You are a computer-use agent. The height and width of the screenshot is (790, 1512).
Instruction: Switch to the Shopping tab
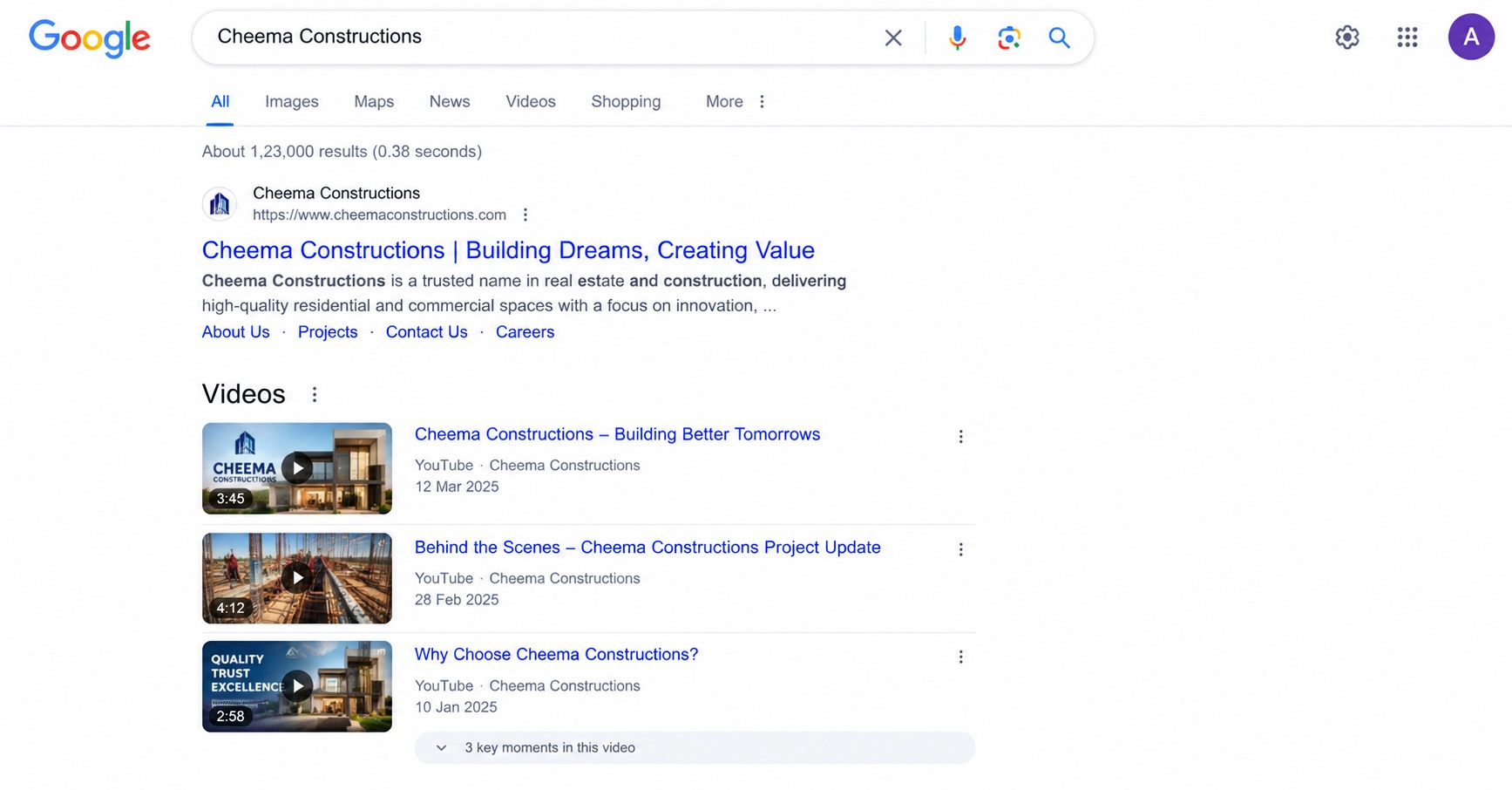pos(626,101)
